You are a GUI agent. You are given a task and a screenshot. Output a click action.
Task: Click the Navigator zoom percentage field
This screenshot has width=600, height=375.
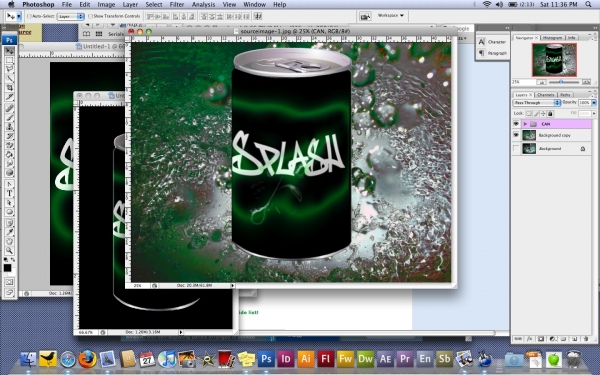(x=523, y=82)
